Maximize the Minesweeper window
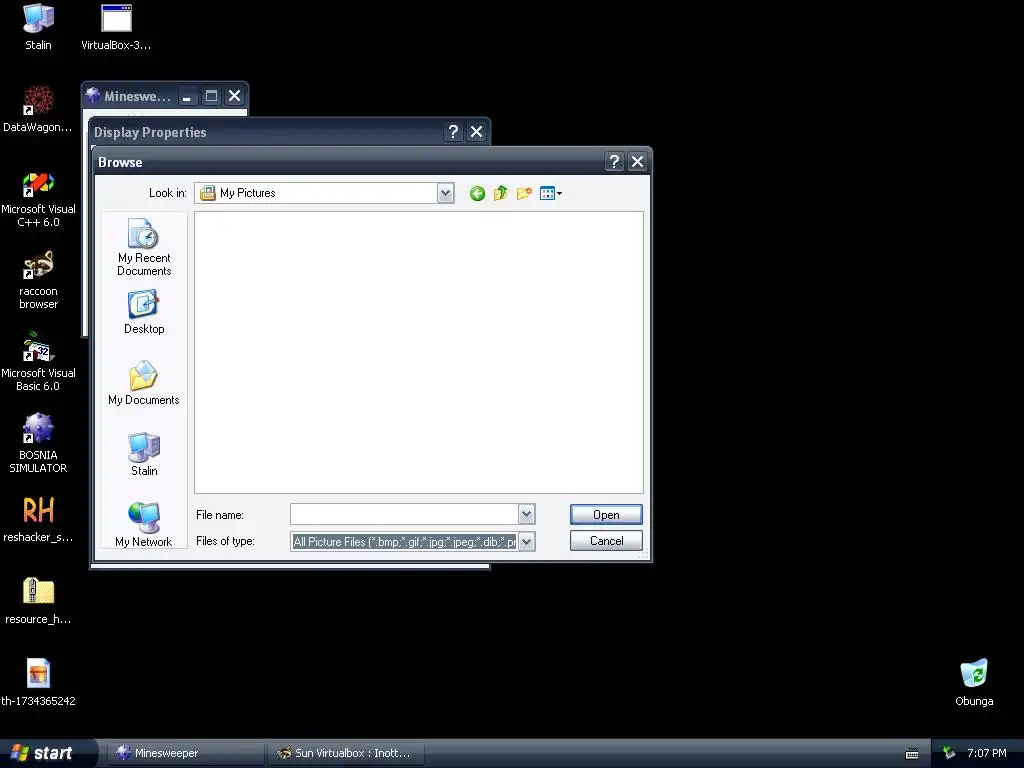Screen dimensions: 1024x768 tap(211, 97)
